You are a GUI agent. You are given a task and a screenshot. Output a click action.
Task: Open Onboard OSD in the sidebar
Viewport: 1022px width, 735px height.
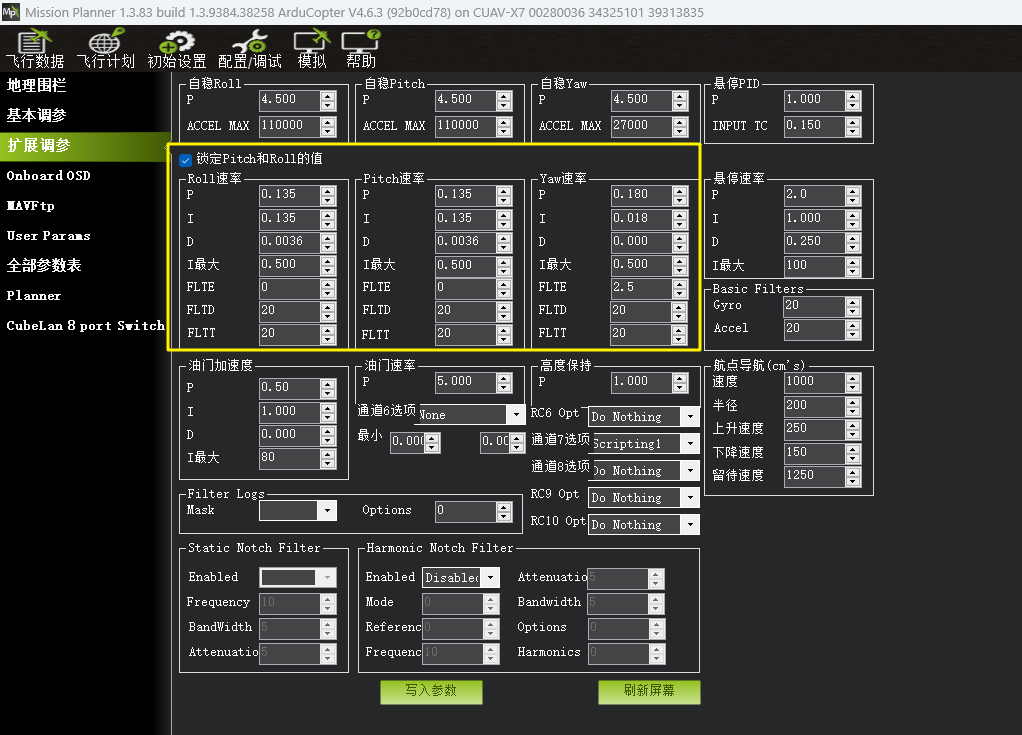pos(48,176)
